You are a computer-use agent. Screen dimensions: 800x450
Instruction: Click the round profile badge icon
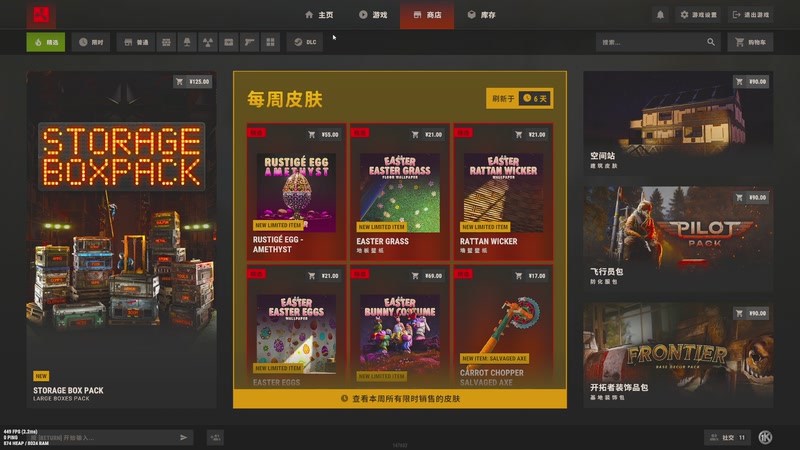pos(765,437)
